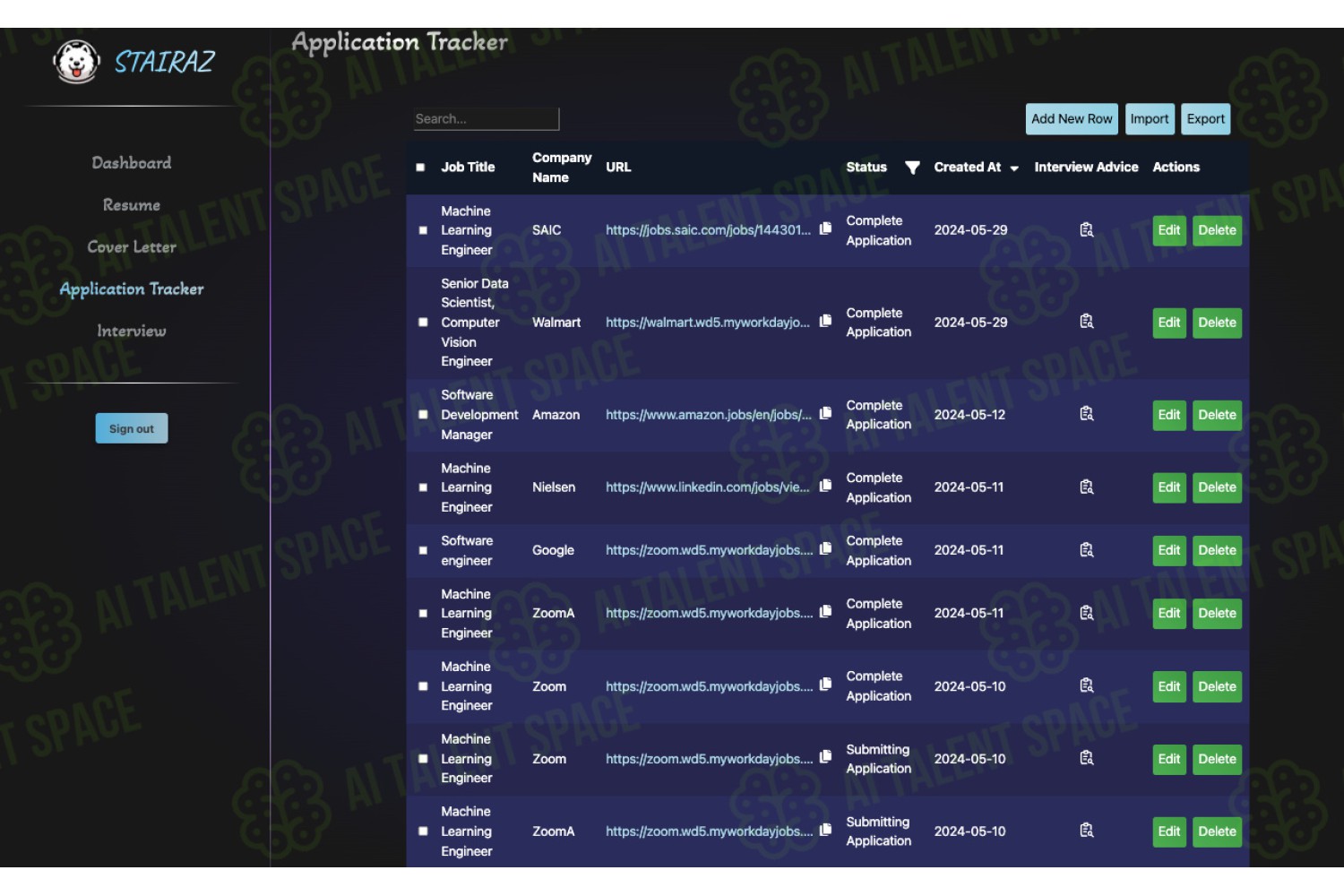This screenshot has height=896, width=1344.
Task: Check the Google row checkbox
Action: (423, 550)
